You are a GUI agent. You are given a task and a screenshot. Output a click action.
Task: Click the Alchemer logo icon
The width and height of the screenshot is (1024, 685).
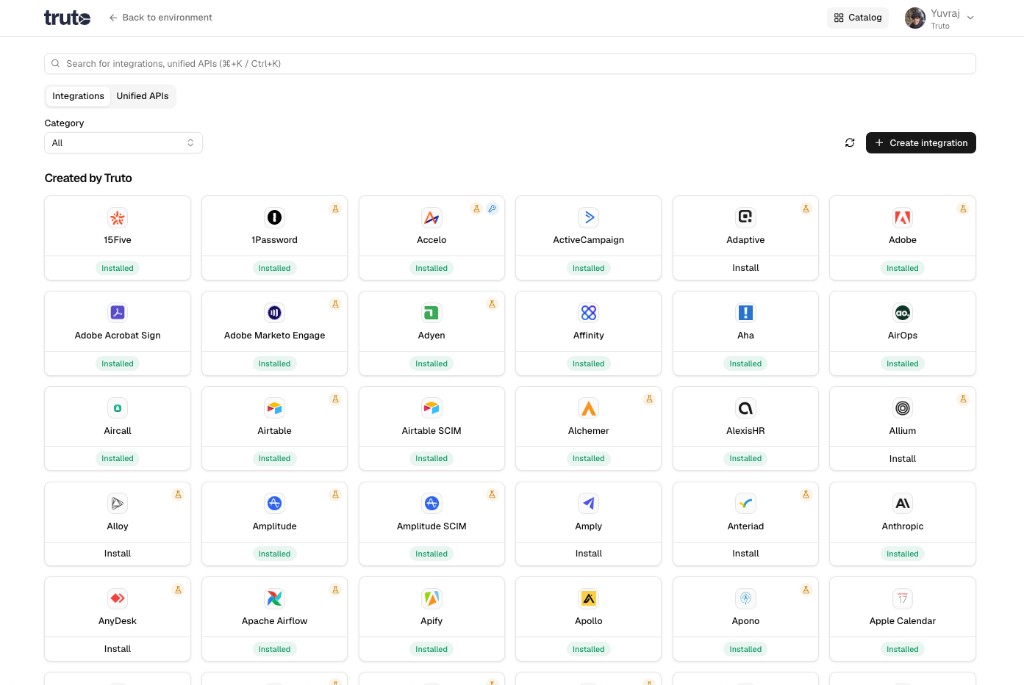(x=588, y=408)
